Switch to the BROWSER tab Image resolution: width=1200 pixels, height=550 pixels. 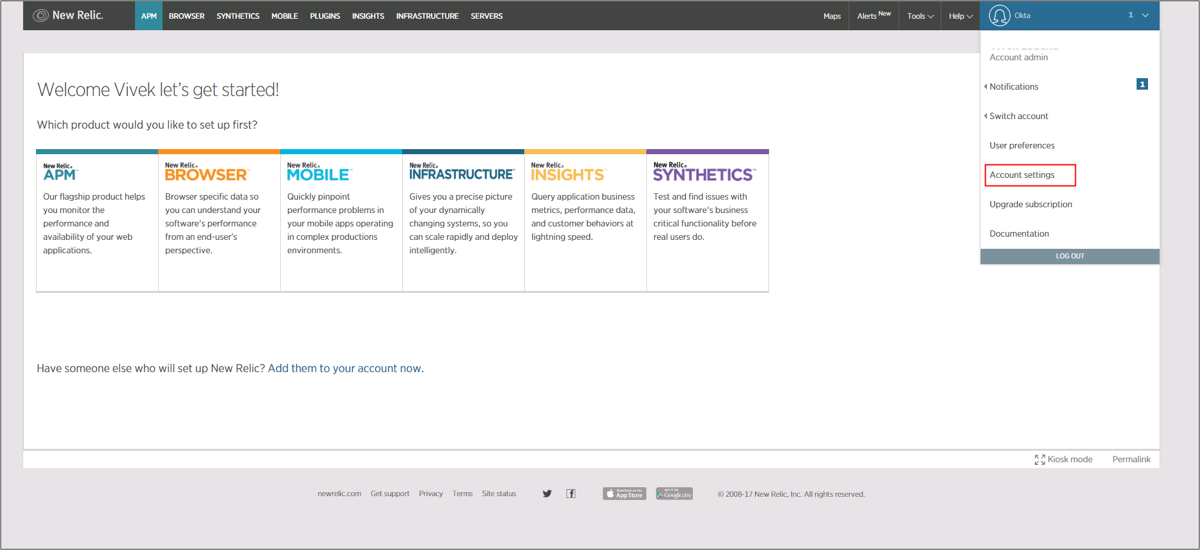186,16
